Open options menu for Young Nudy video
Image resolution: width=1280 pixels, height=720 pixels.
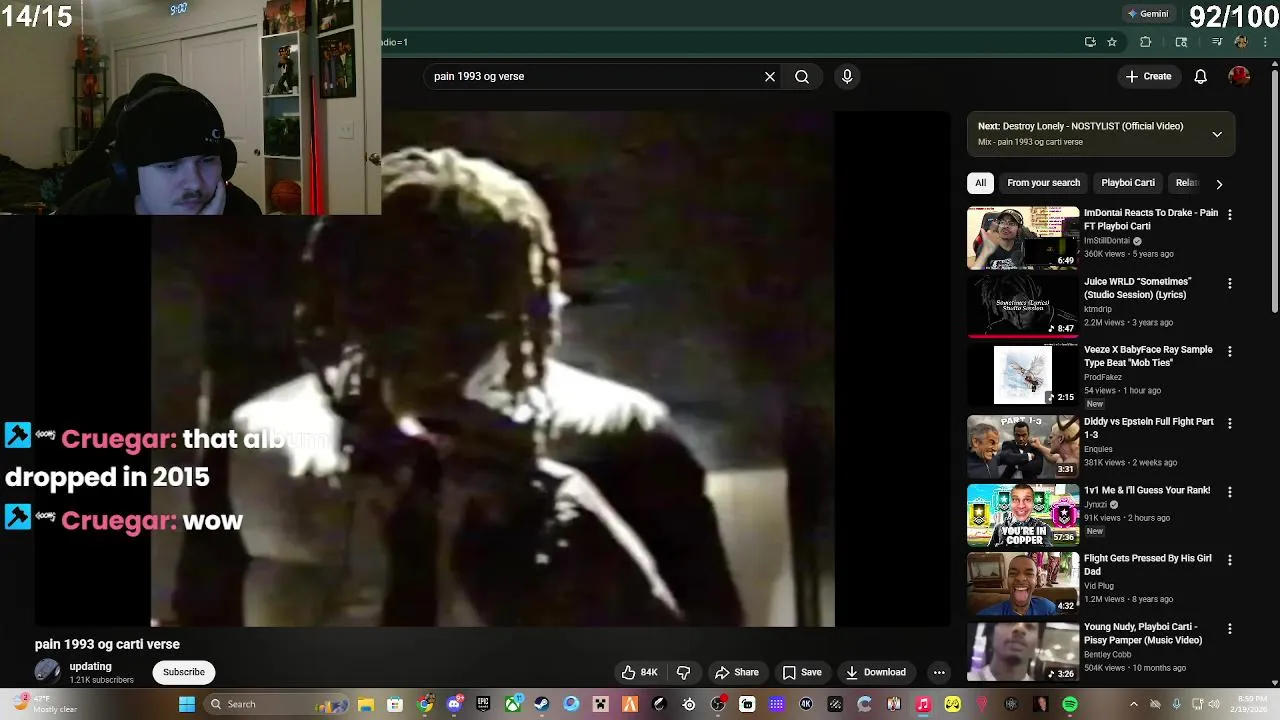[x=1230, y=629]
